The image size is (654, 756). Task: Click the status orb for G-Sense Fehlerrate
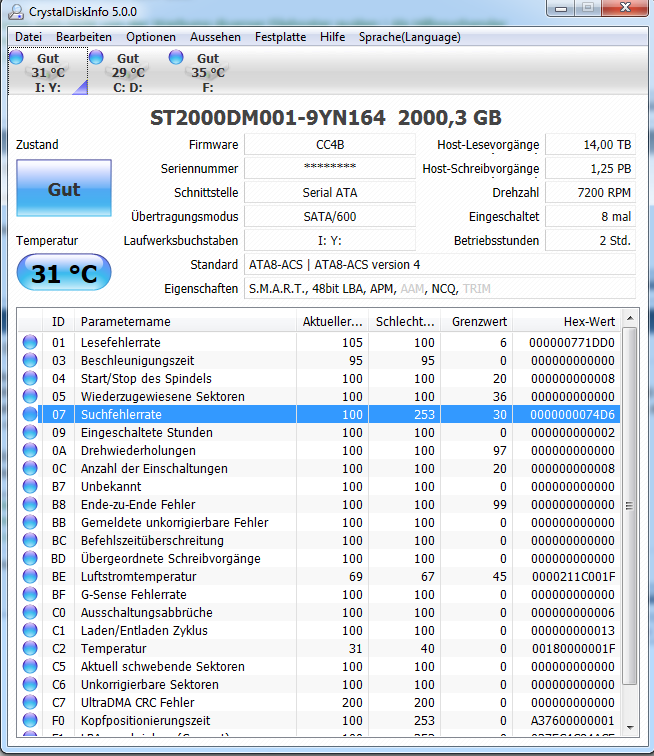pyautogui.click(x=30, y=594)
